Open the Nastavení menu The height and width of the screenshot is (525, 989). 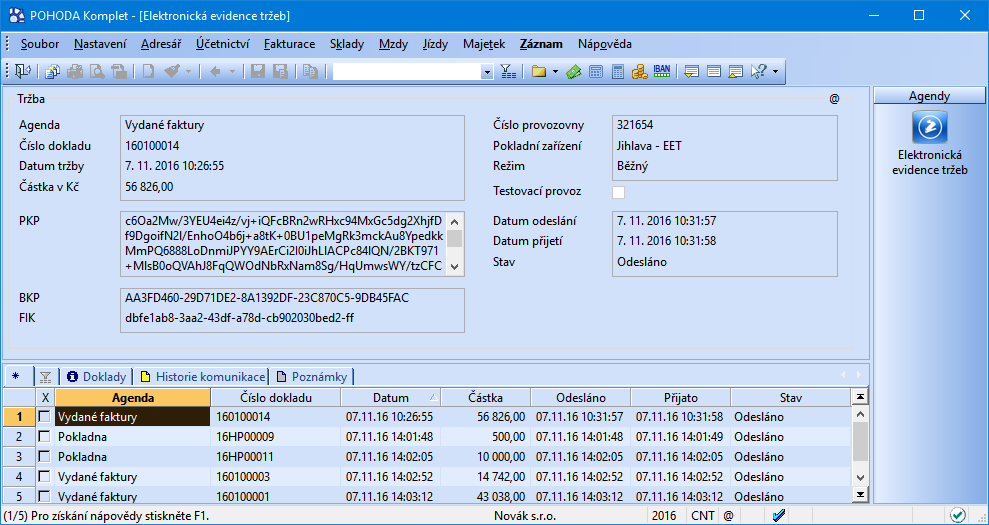pos(100,44)
